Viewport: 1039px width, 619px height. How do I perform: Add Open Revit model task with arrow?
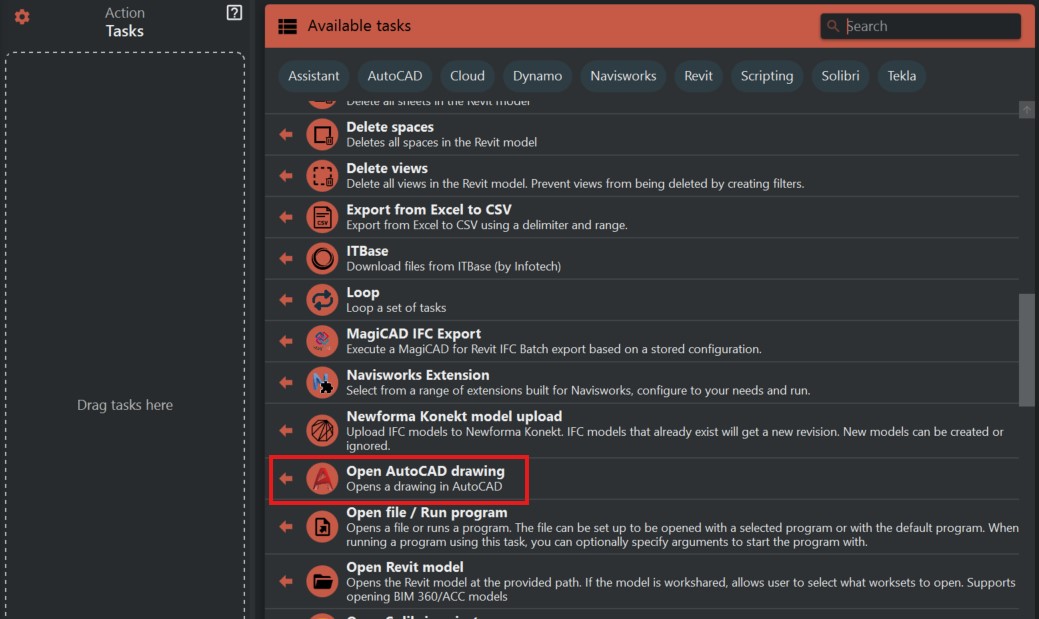click(x=286, y=581)
